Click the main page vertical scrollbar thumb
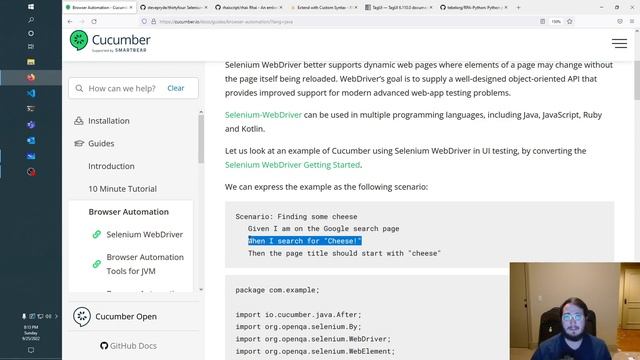Screen dimensions: 640x360 pos(637,80)
